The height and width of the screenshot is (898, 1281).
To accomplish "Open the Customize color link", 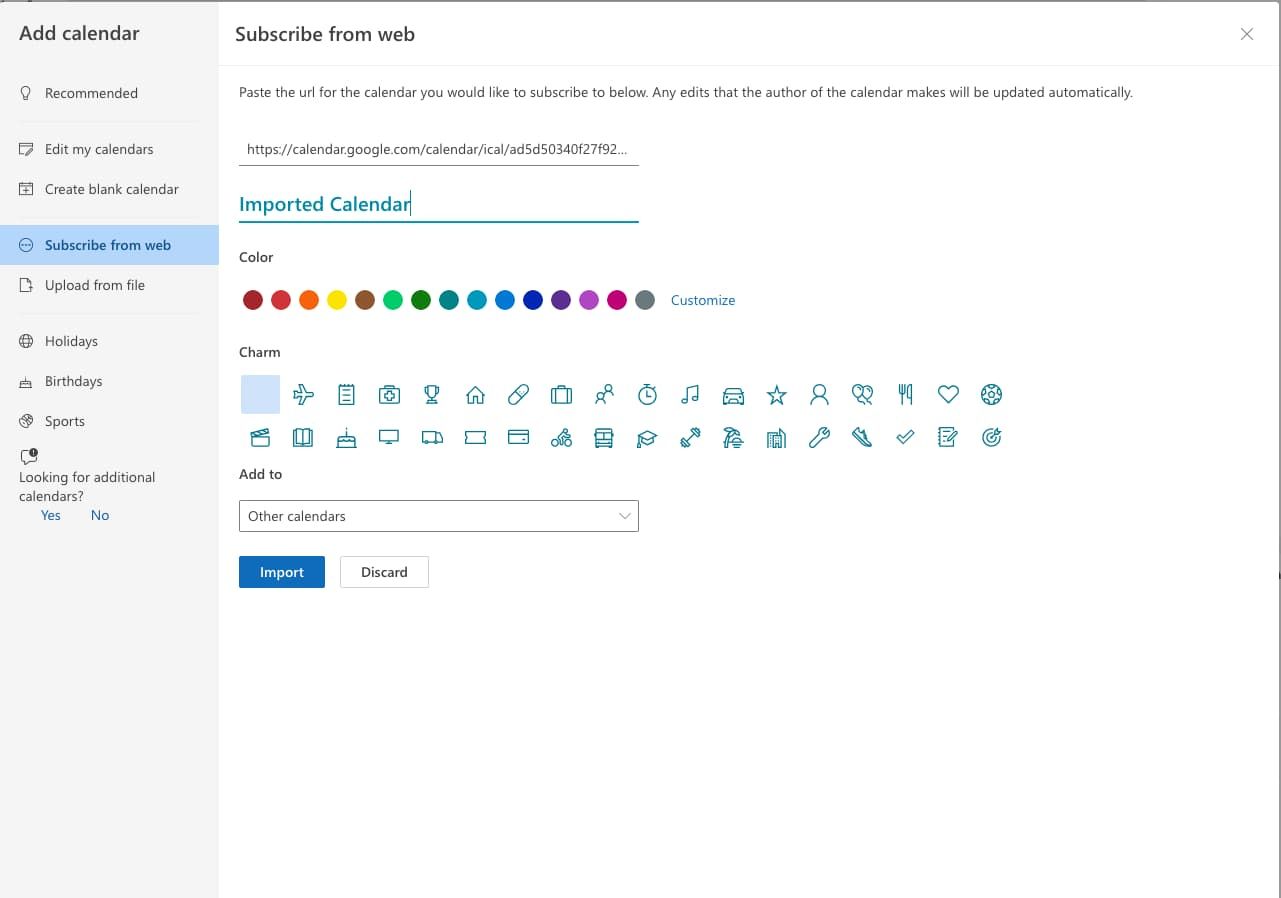I will [x=703, y=300].
